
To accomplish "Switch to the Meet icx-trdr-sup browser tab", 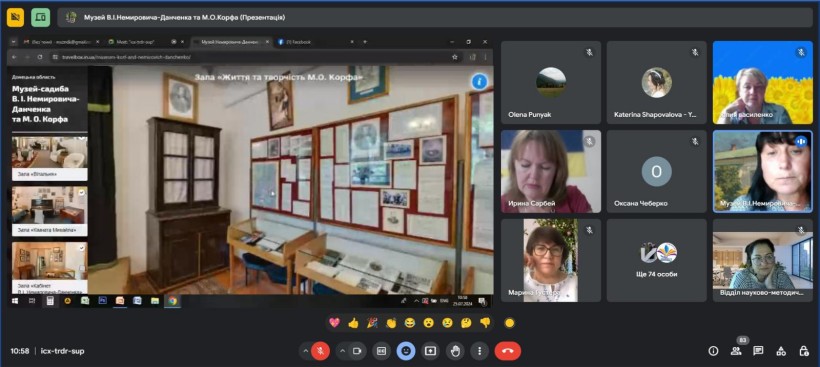I will (x=142, y=42).
